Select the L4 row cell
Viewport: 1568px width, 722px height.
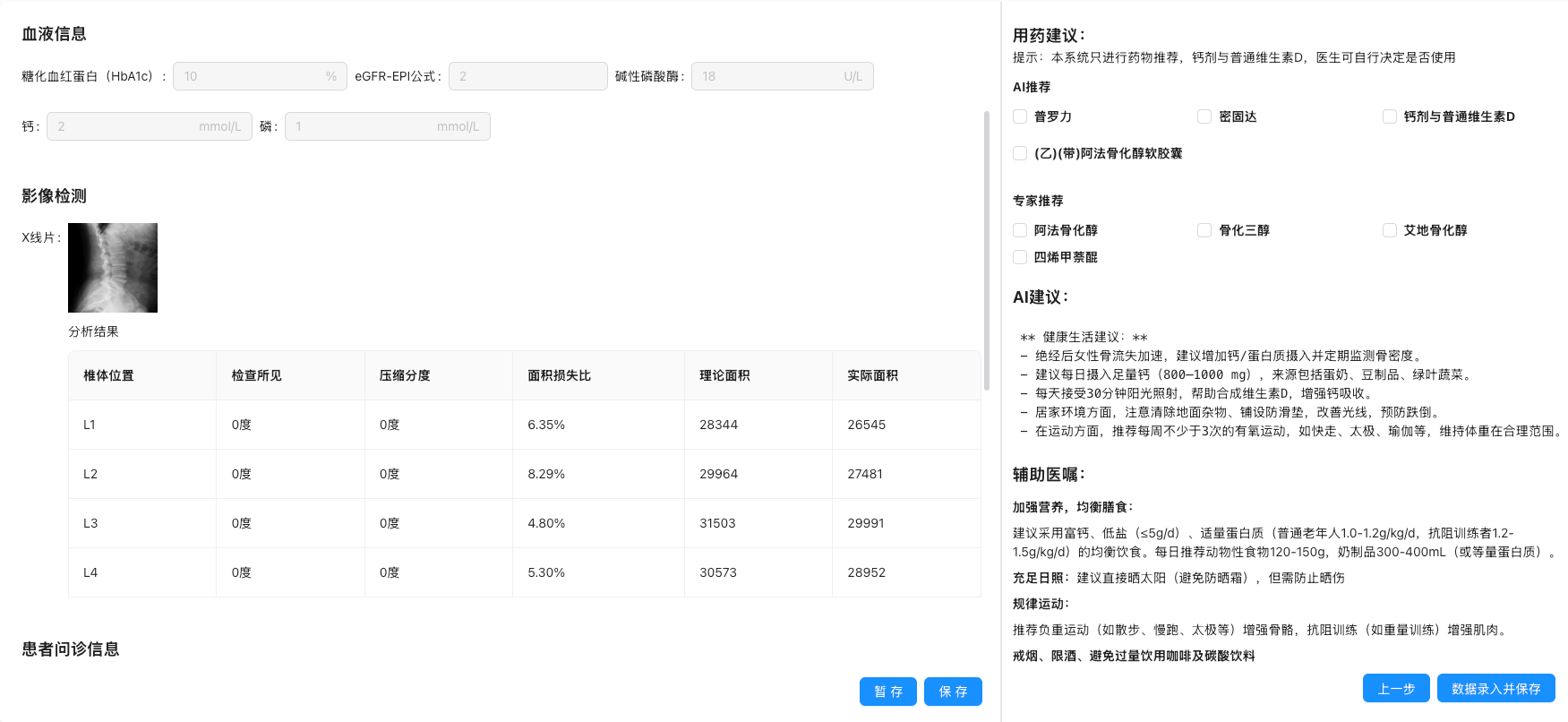(142, 572)
